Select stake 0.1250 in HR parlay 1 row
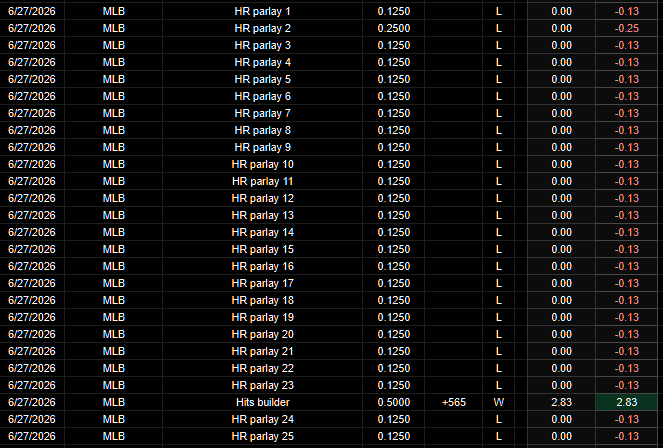 pos(393,11)
